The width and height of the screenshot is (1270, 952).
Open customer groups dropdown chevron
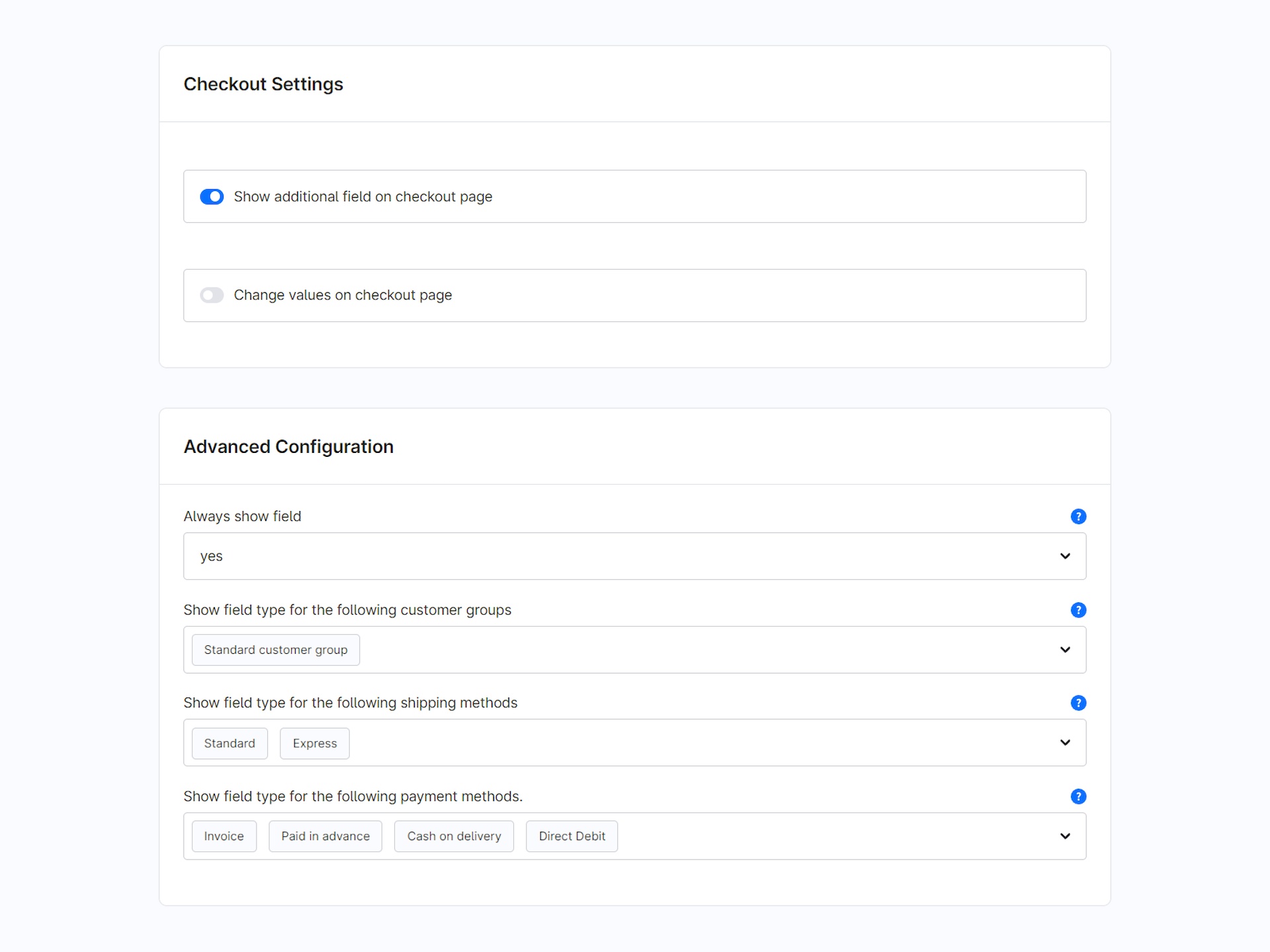(1065, 650)
